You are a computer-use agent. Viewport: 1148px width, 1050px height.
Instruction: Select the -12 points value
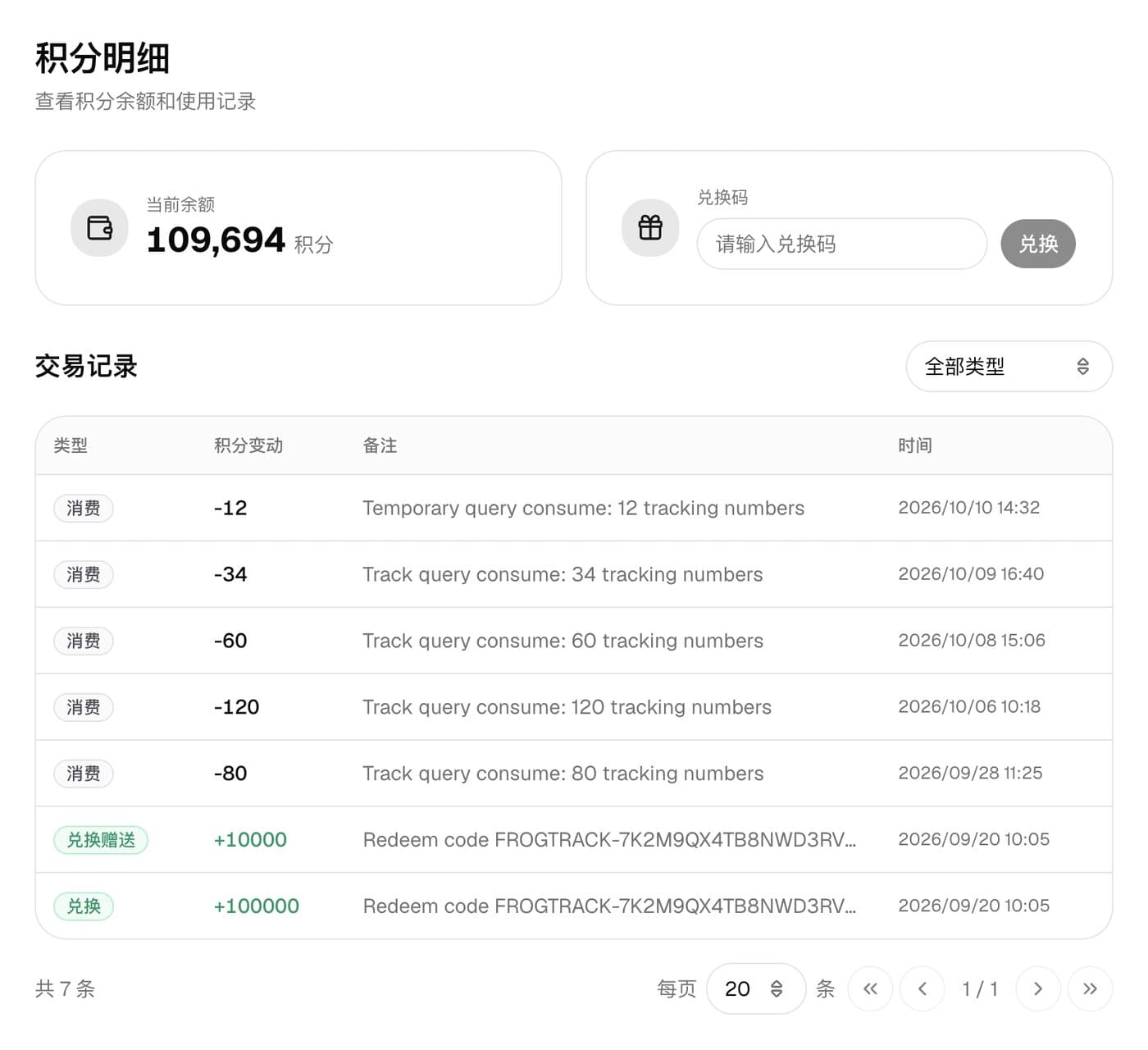point(230,508)
